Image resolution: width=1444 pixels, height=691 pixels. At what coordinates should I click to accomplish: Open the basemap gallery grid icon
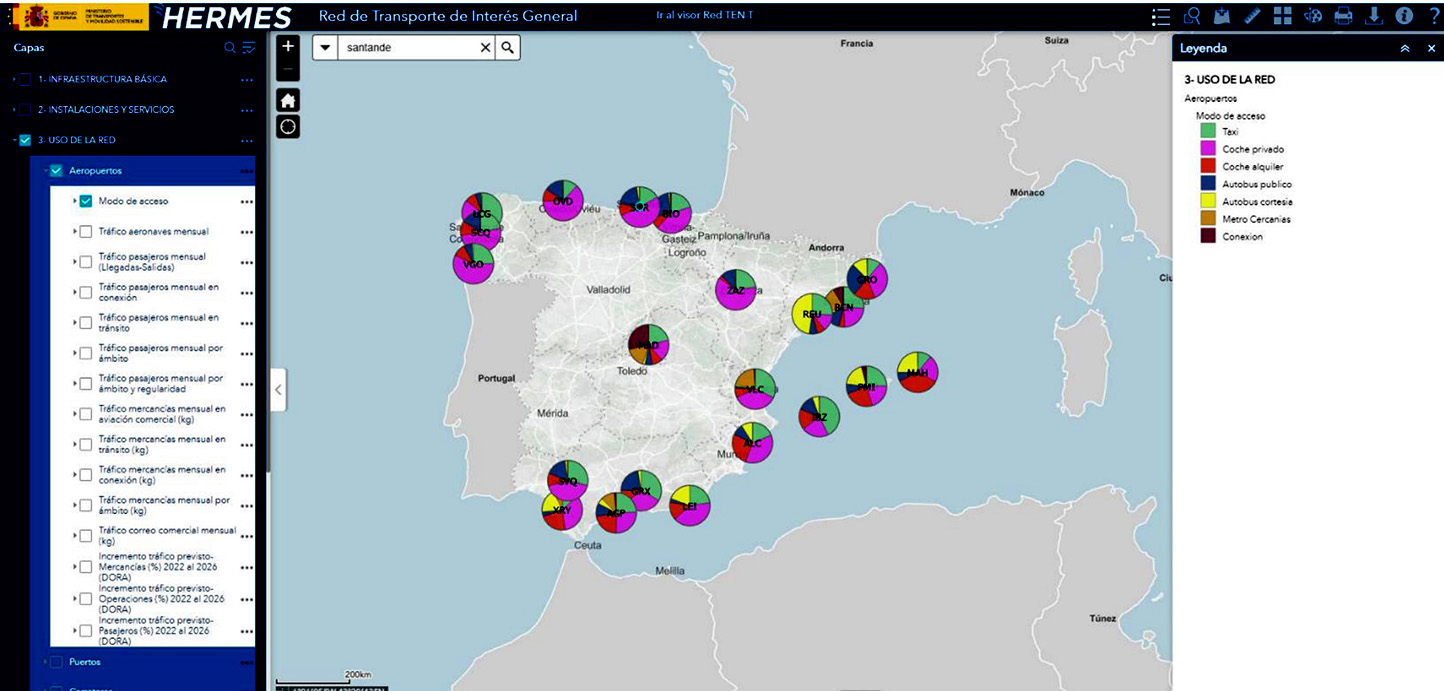tap(1282, 16)
